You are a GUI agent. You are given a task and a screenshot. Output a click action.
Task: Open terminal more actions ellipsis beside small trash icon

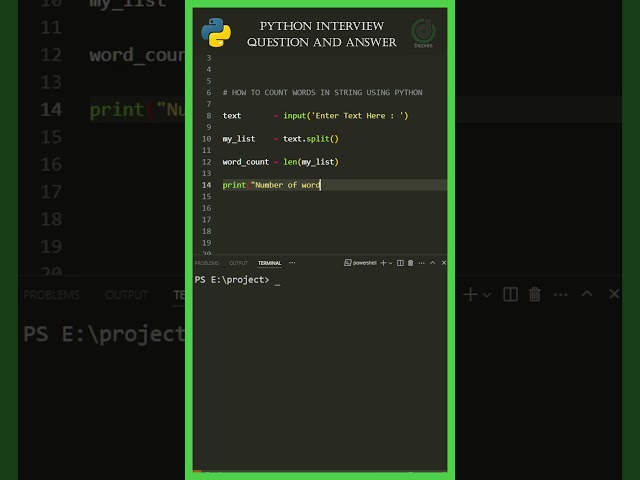tap(422, 263)
